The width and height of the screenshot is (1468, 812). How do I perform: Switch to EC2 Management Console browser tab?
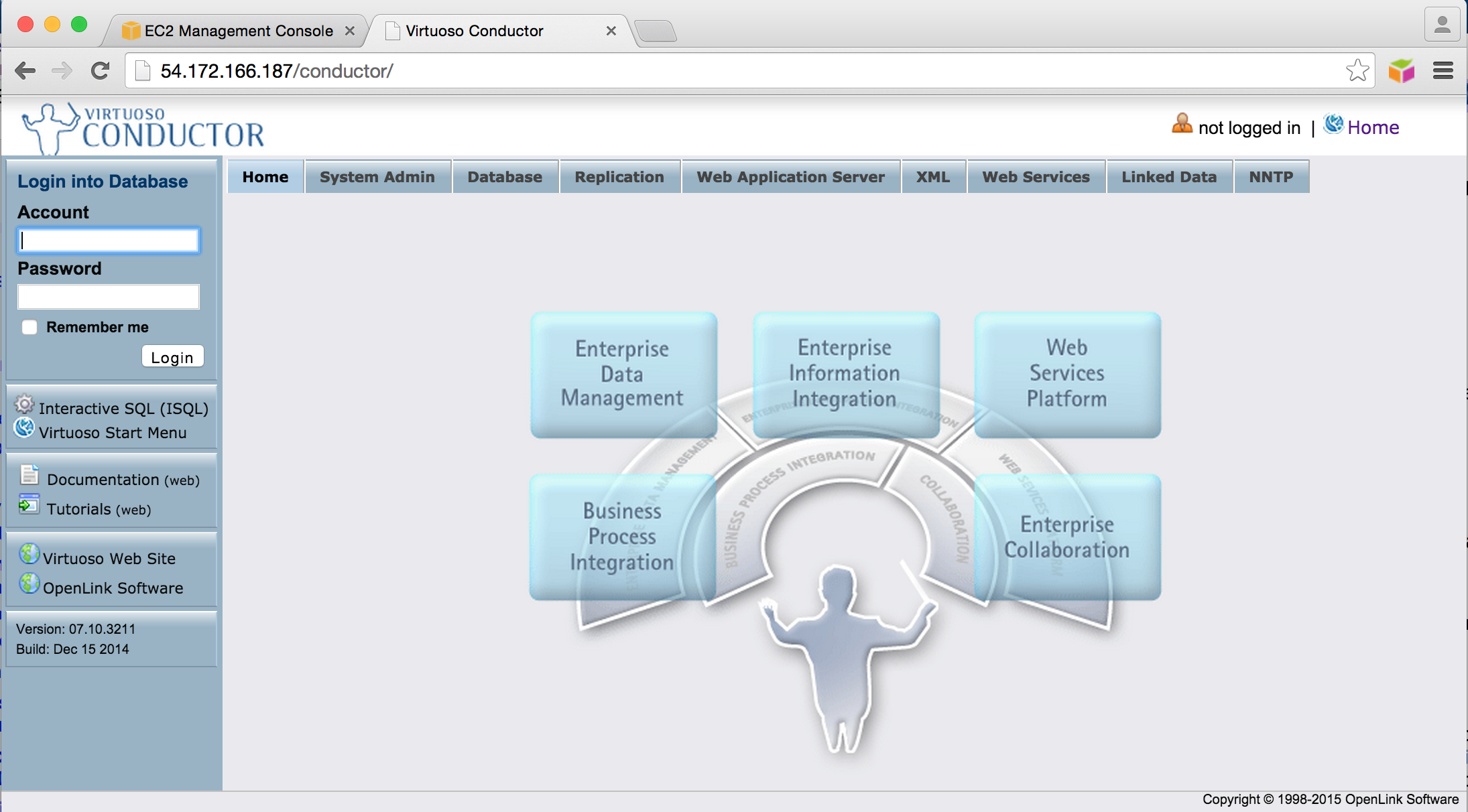point(238,31)
